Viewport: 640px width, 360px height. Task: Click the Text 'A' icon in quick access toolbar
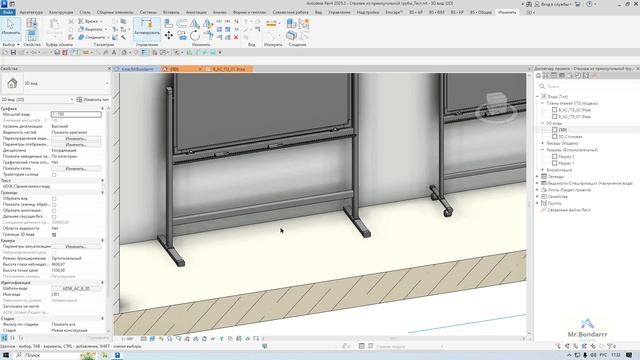tap(114, 52)
